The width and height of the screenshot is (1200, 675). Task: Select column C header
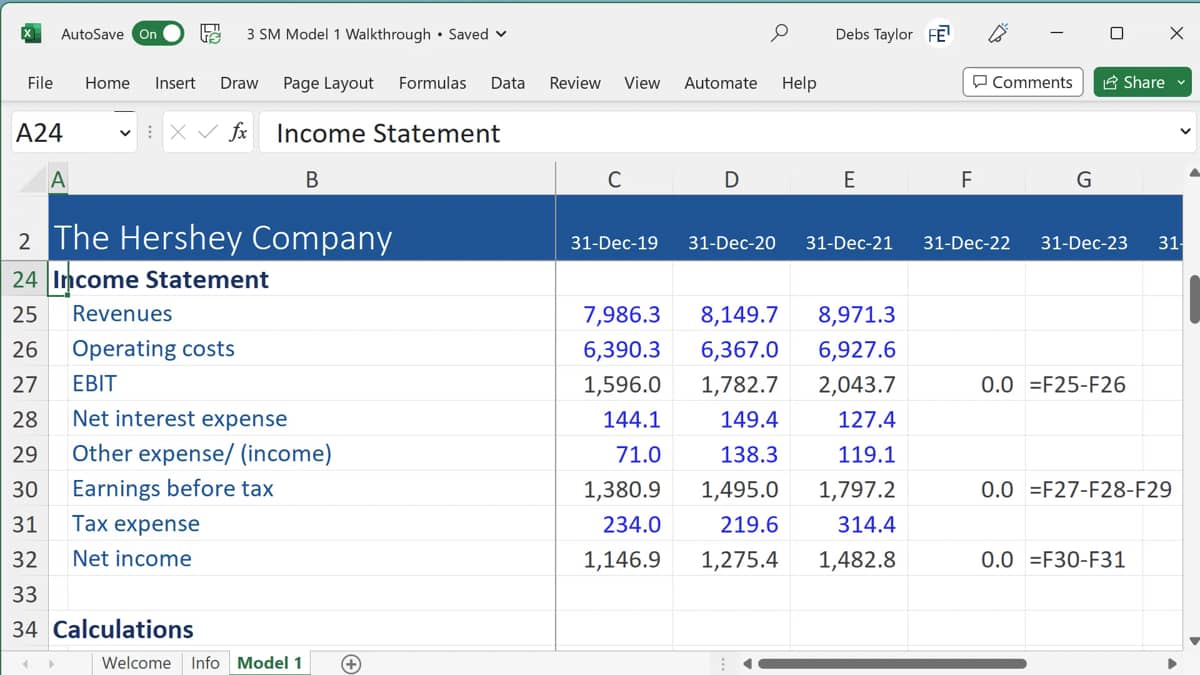click(614, 179)
